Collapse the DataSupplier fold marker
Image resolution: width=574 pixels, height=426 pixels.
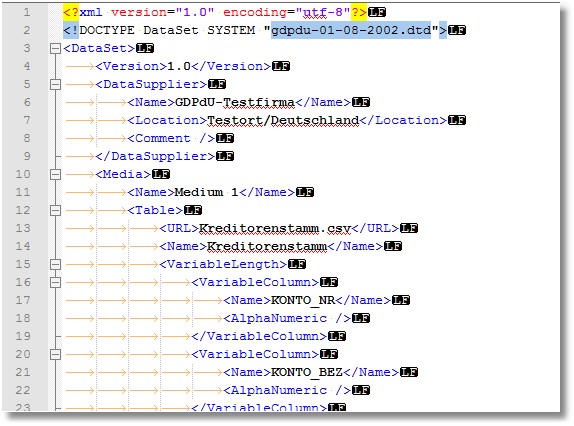coord(55,85)
